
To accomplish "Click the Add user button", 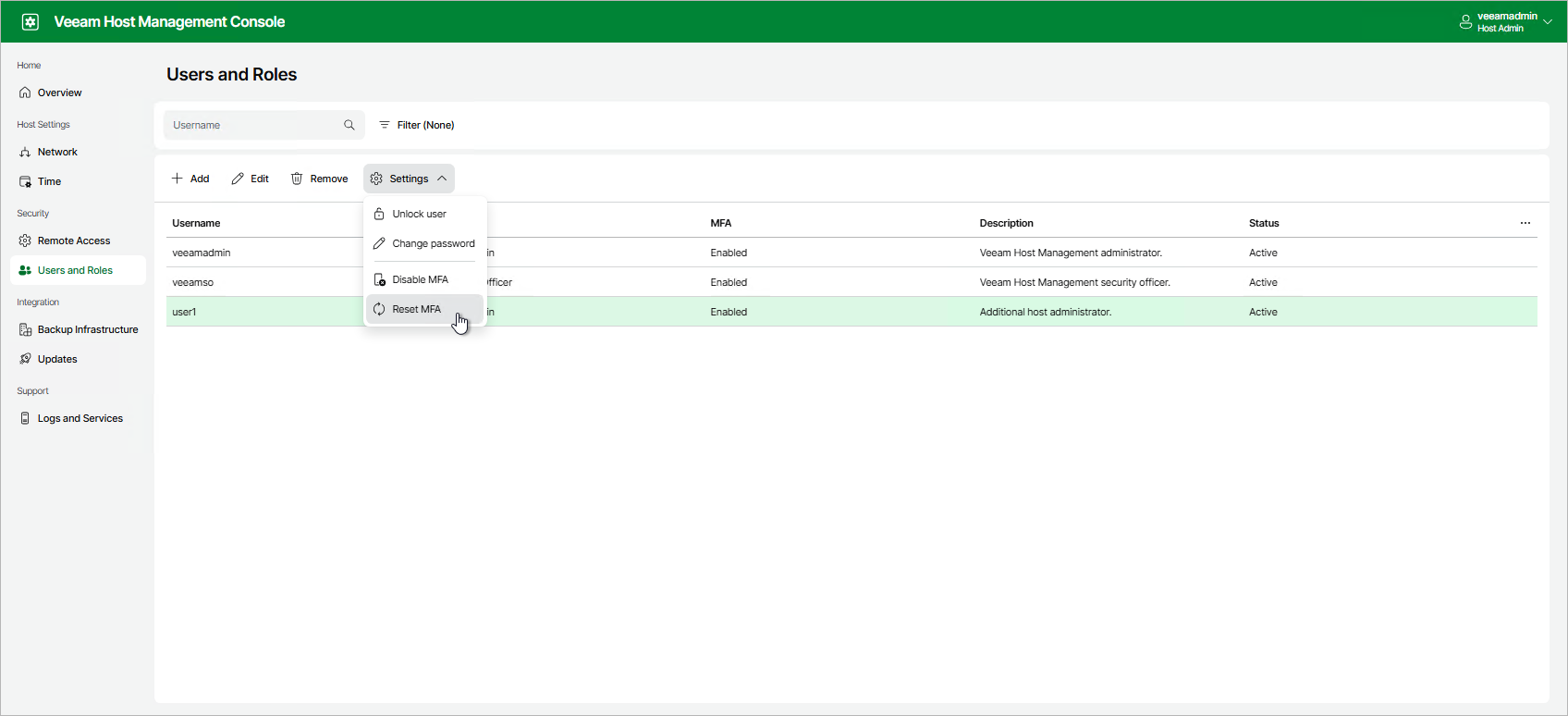I will coord(190,179).
